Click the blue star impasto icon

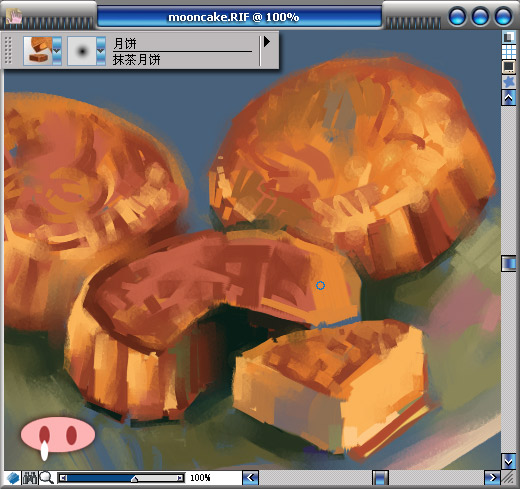(x=509, y=82)
